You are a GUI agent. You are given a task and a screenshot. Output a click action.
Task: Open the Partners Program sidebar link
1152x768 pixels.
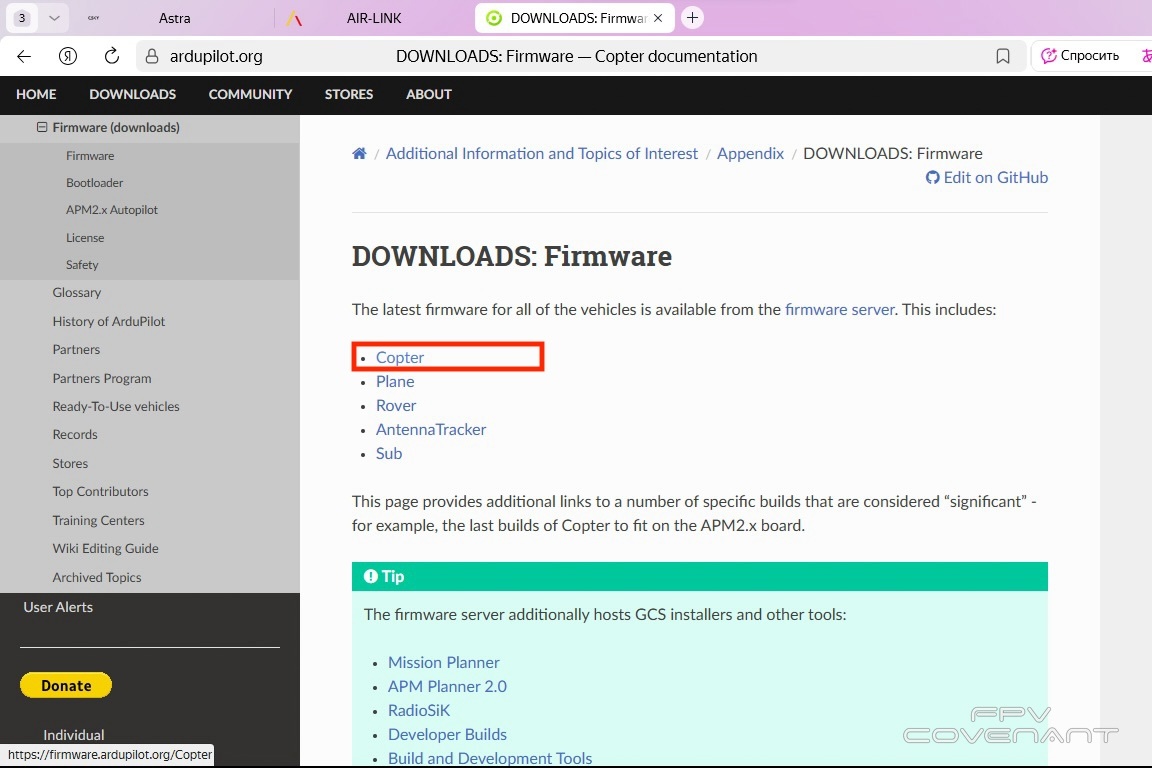pos(101,378)
